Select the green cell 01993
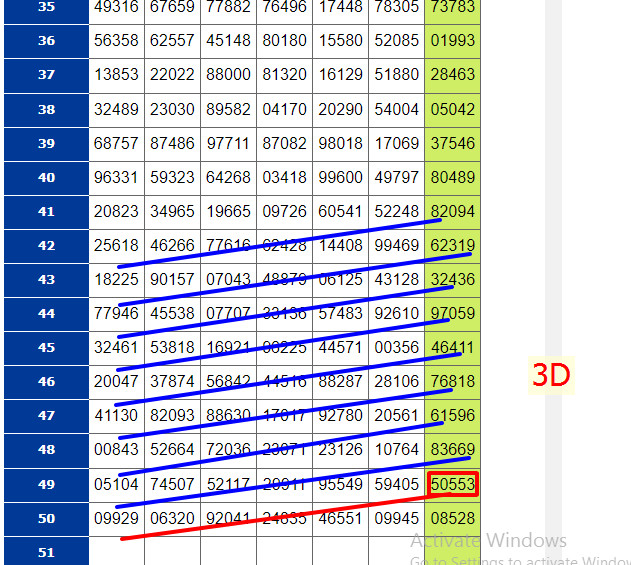The image size is (631, 565). pos(453,41)
